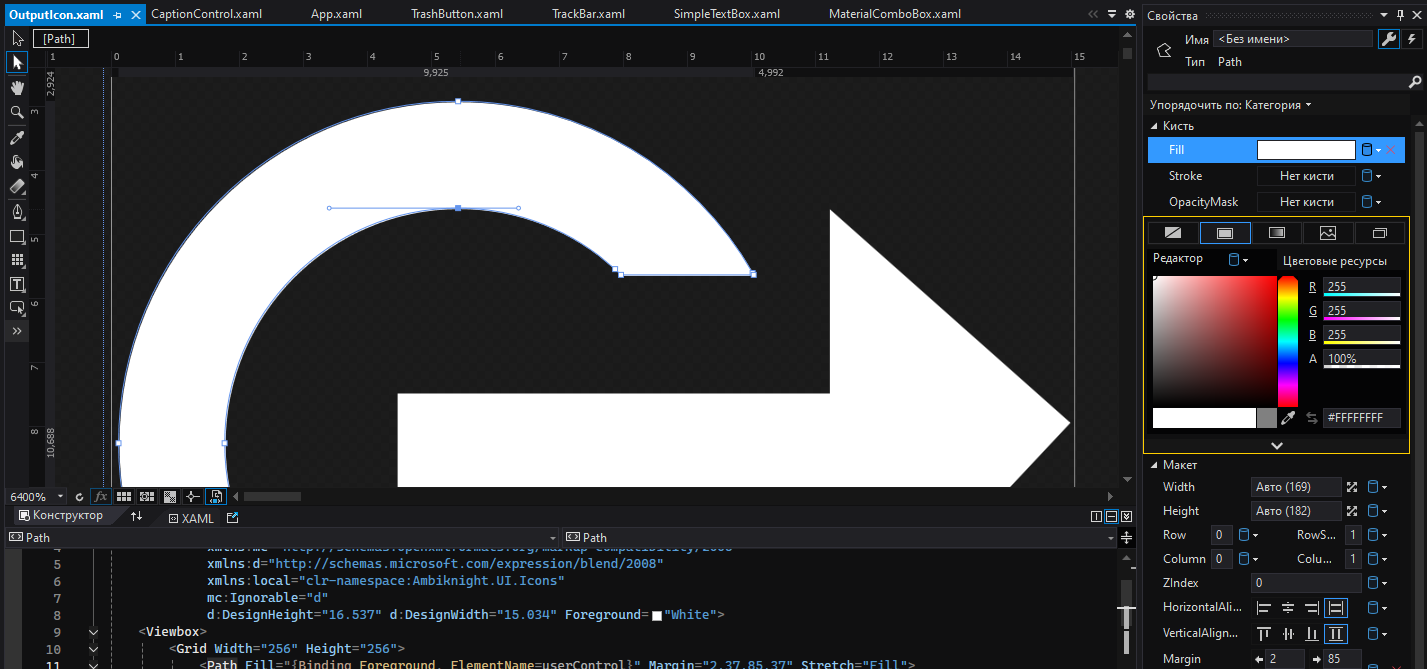This screenshot has width=1427, height=669.
Task: Open the TrashButton.xaml tab
Action: [457, 14]
